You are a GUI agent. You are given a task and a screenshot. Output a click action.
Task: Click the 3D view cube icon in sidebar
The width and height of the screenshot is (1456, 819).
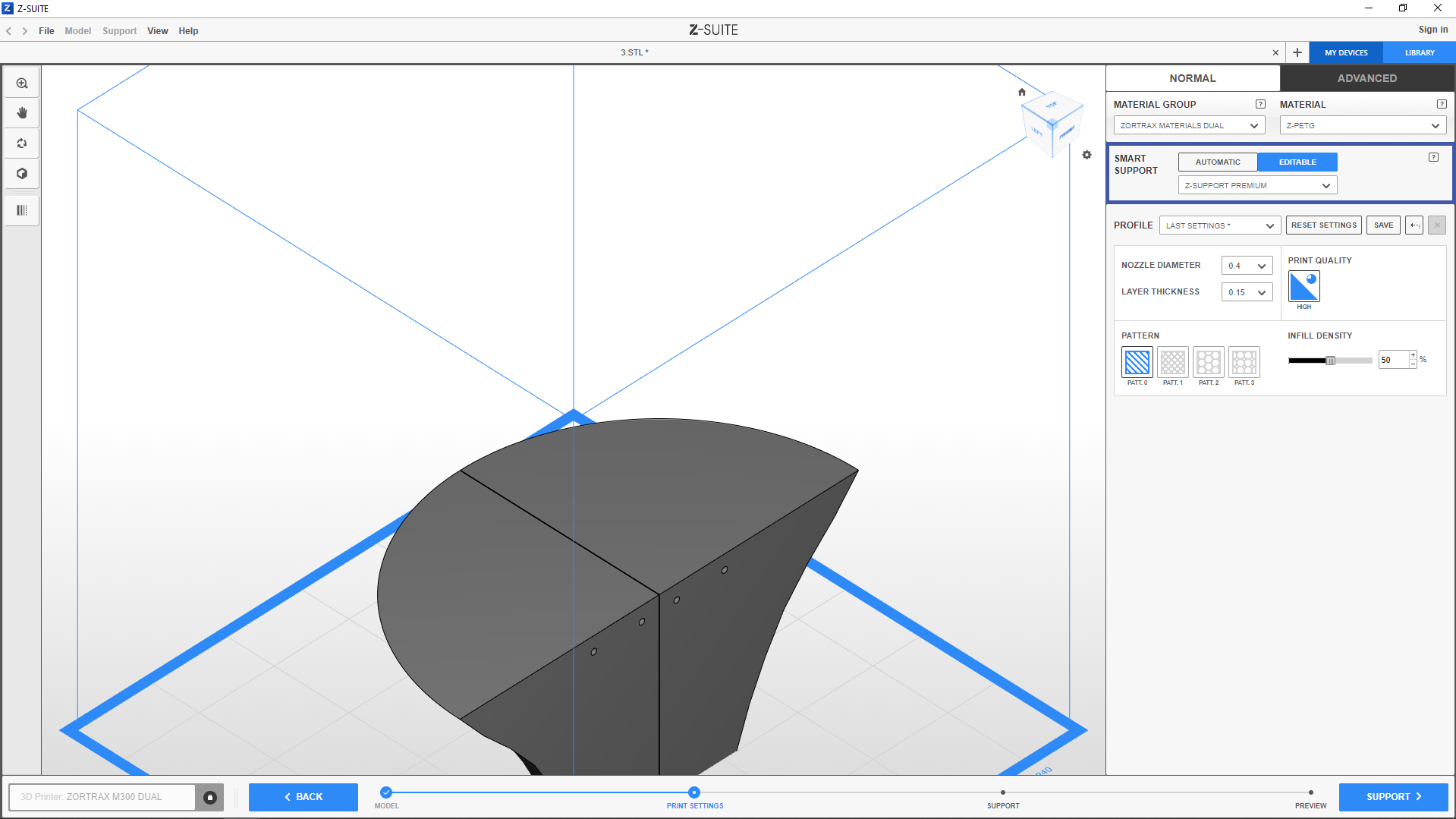pos(22,174)
